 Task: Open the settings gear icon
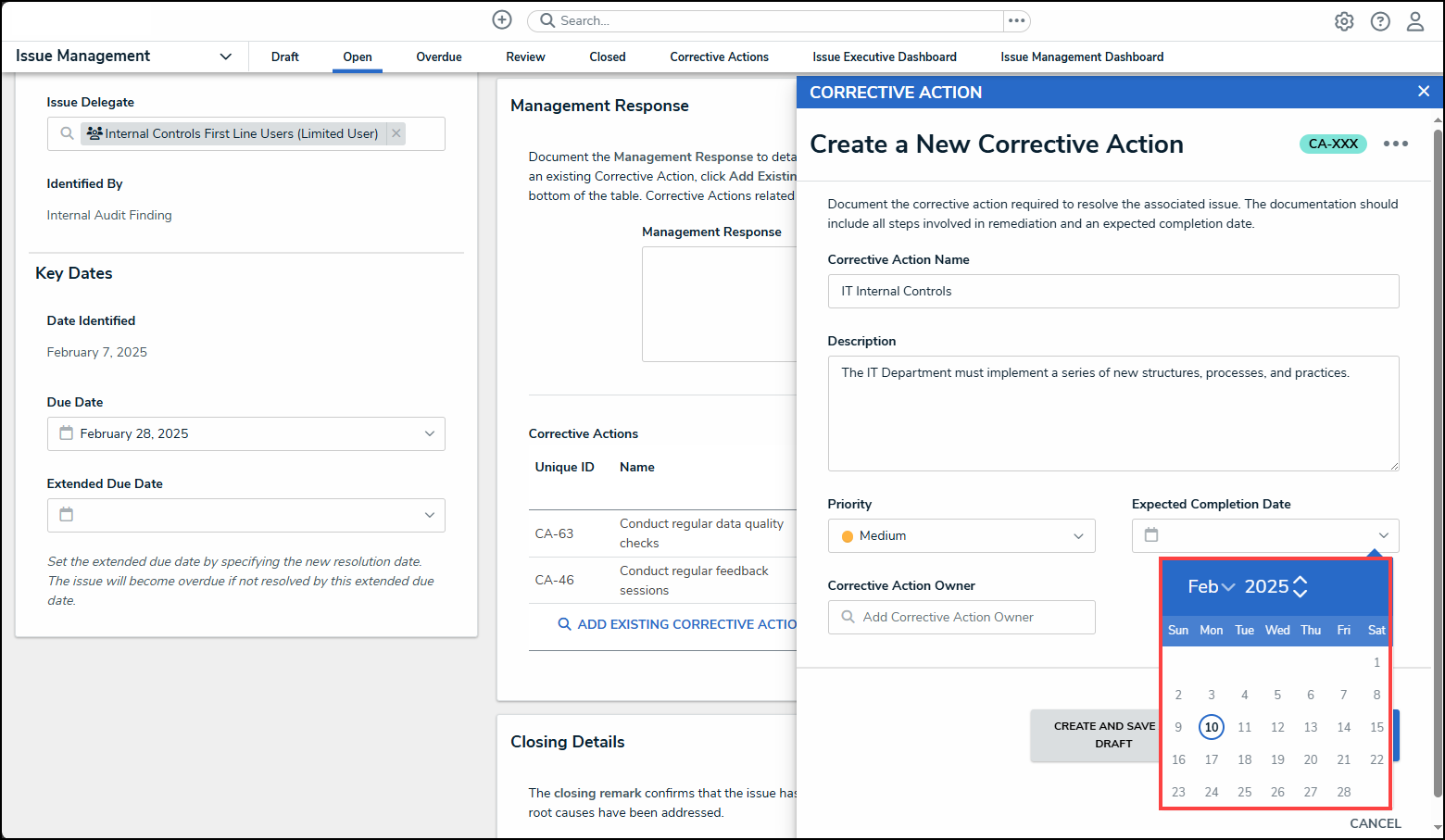1344,21
